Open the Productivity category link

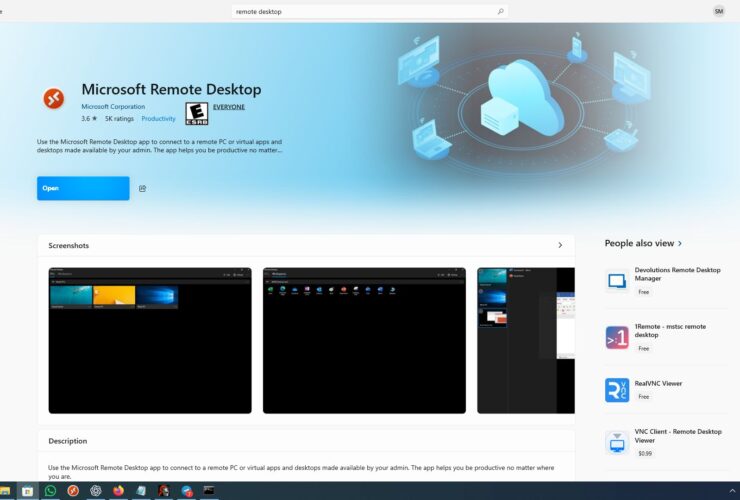tap(158, 118)
